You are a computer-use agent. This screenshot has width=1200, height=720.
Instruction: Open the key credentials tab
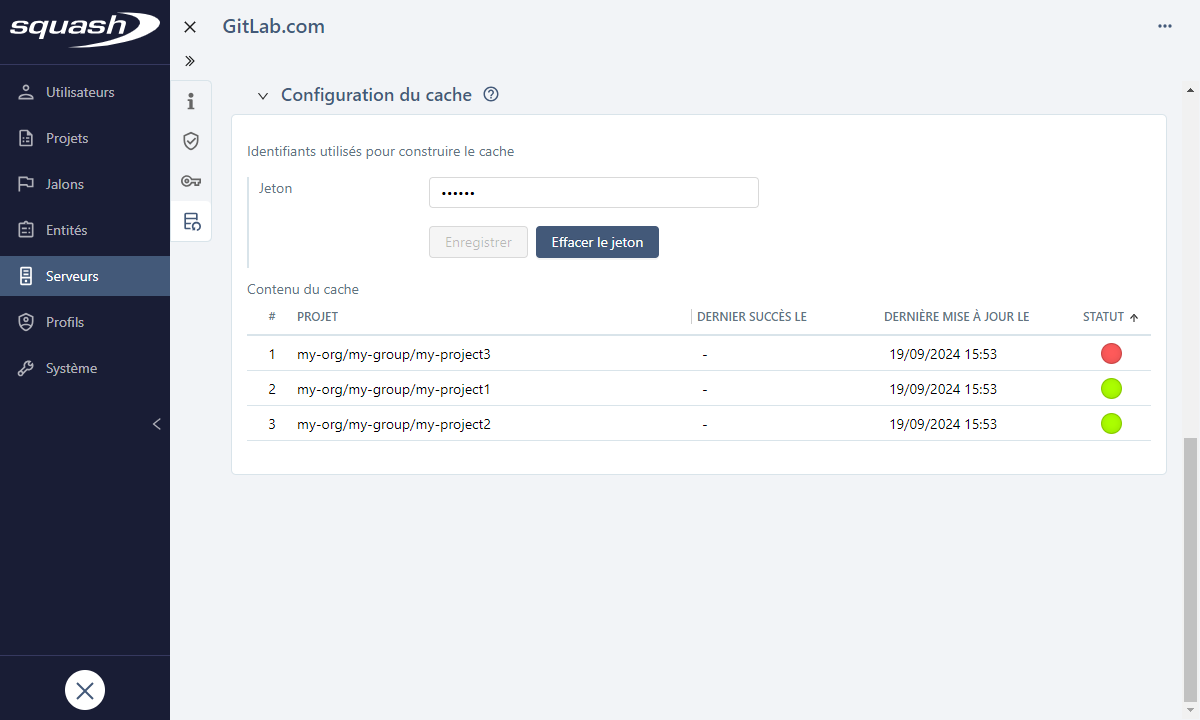(190, 181)
